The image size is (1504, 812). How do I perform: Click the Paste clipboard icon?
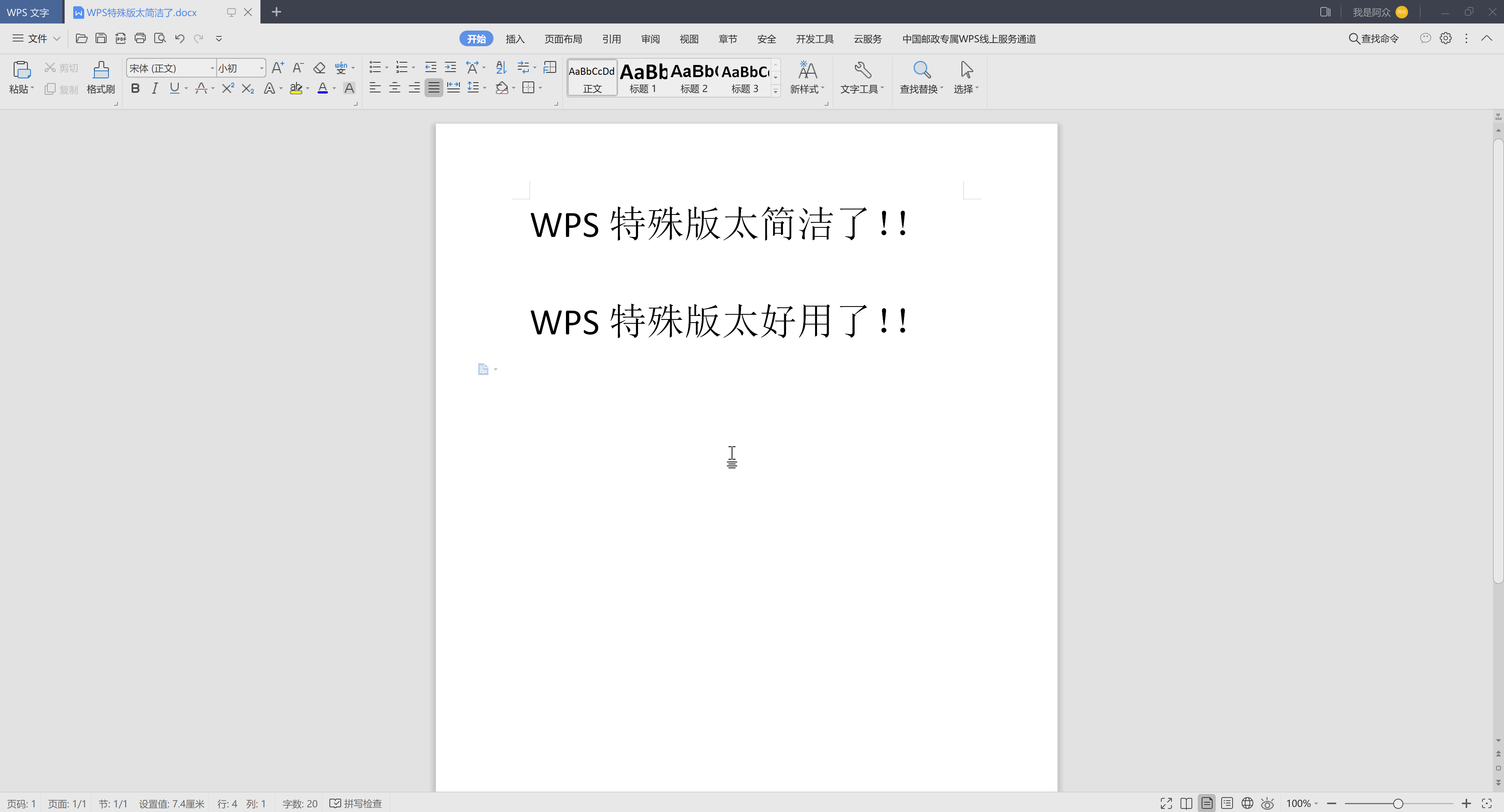22,69
